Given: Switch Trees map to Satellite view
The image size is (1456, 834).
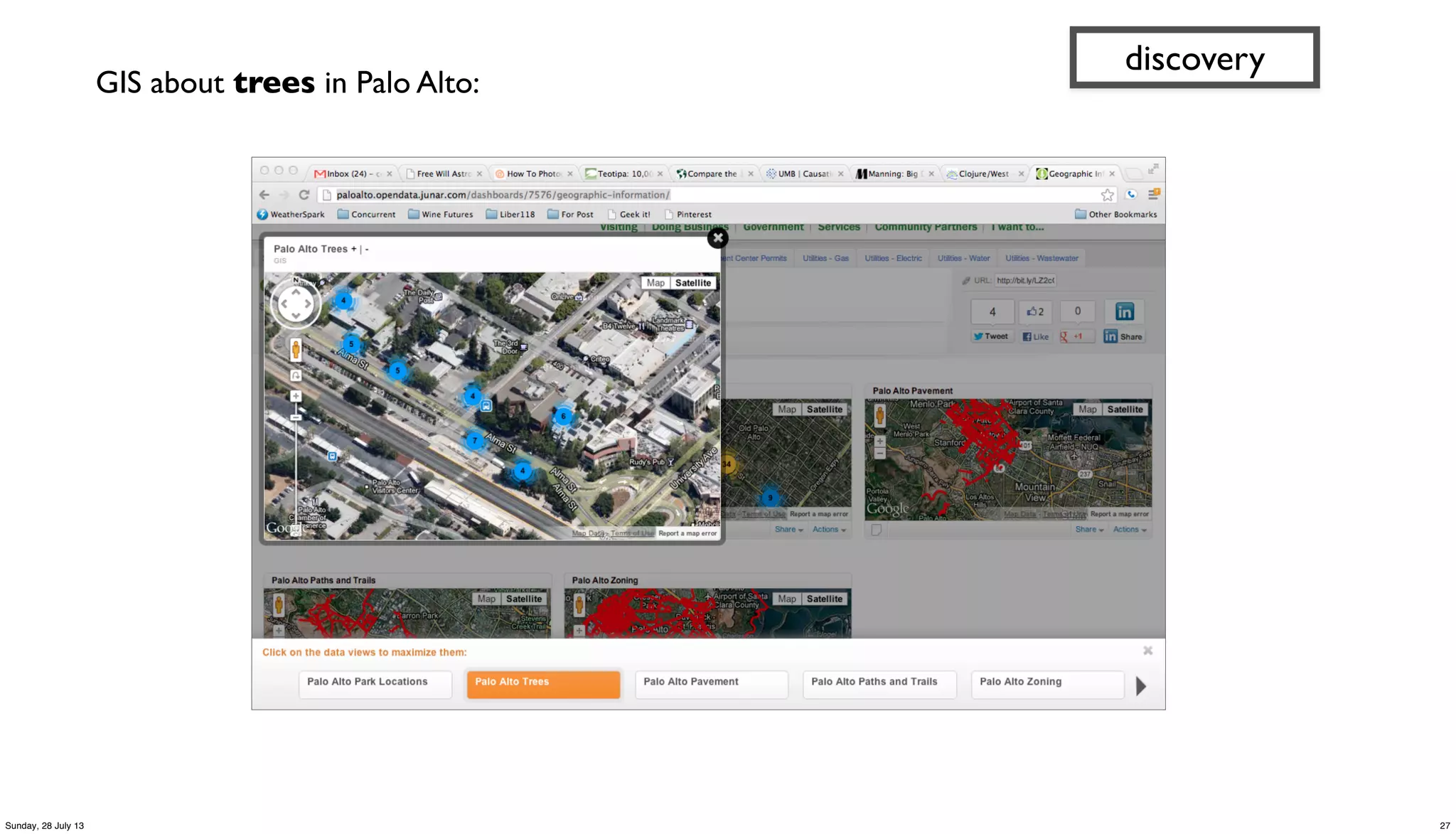Looking at the screenshot, I should (693, 283).
